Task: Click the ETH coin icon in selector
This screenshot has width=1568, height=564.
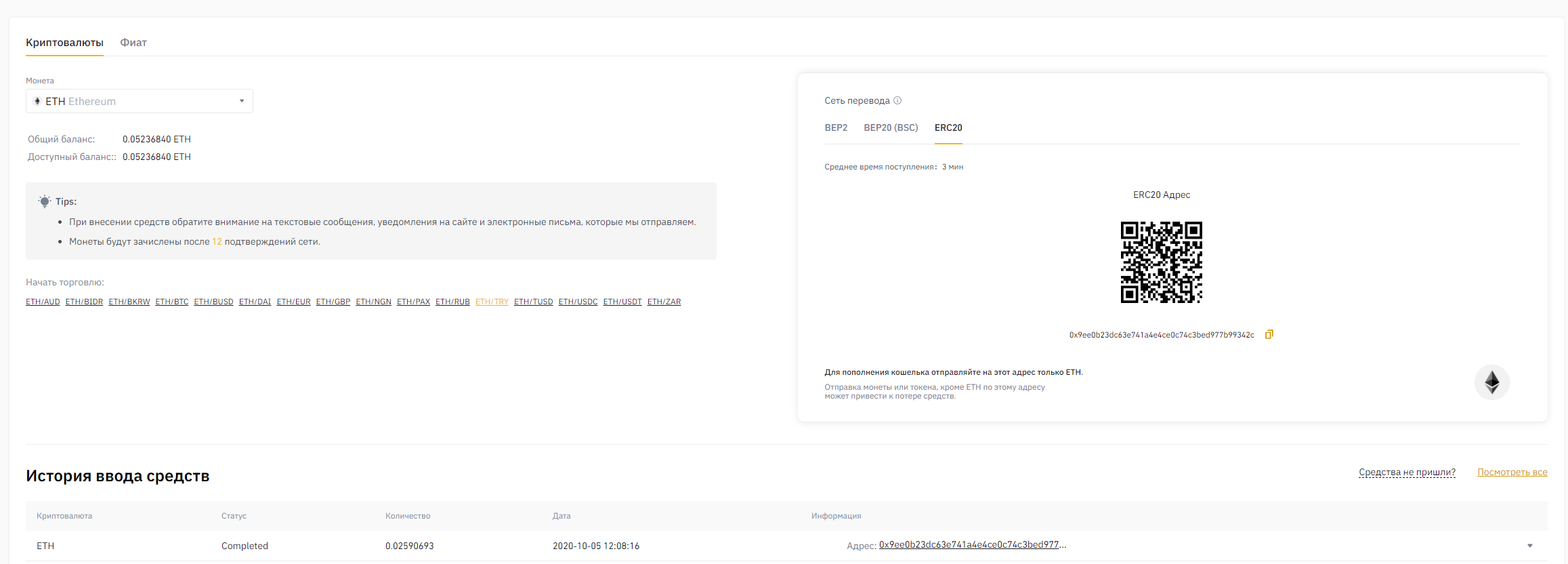Action: (x=37, y=101)
